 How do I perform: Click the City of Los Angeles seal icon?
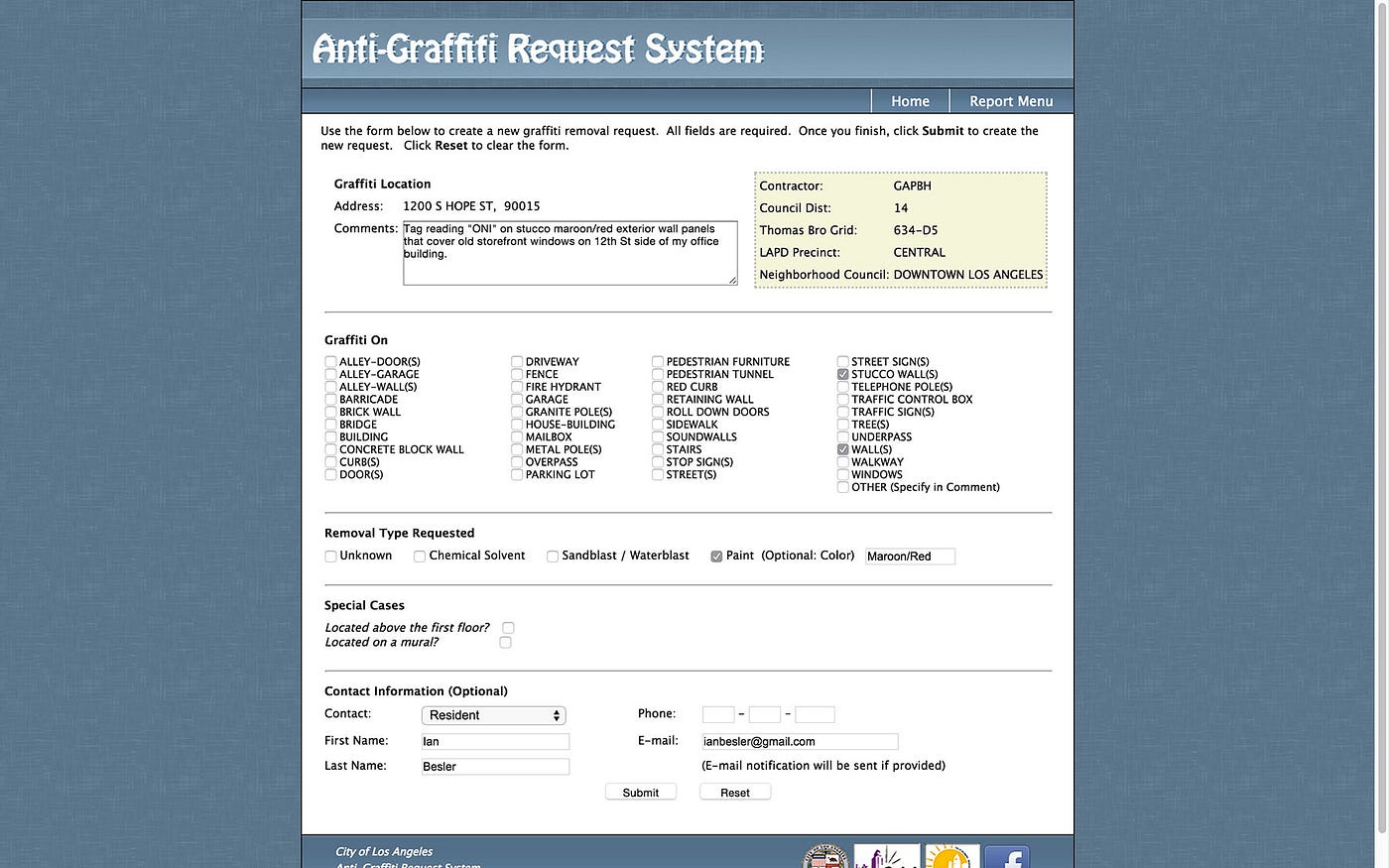(x=824, y=856)
